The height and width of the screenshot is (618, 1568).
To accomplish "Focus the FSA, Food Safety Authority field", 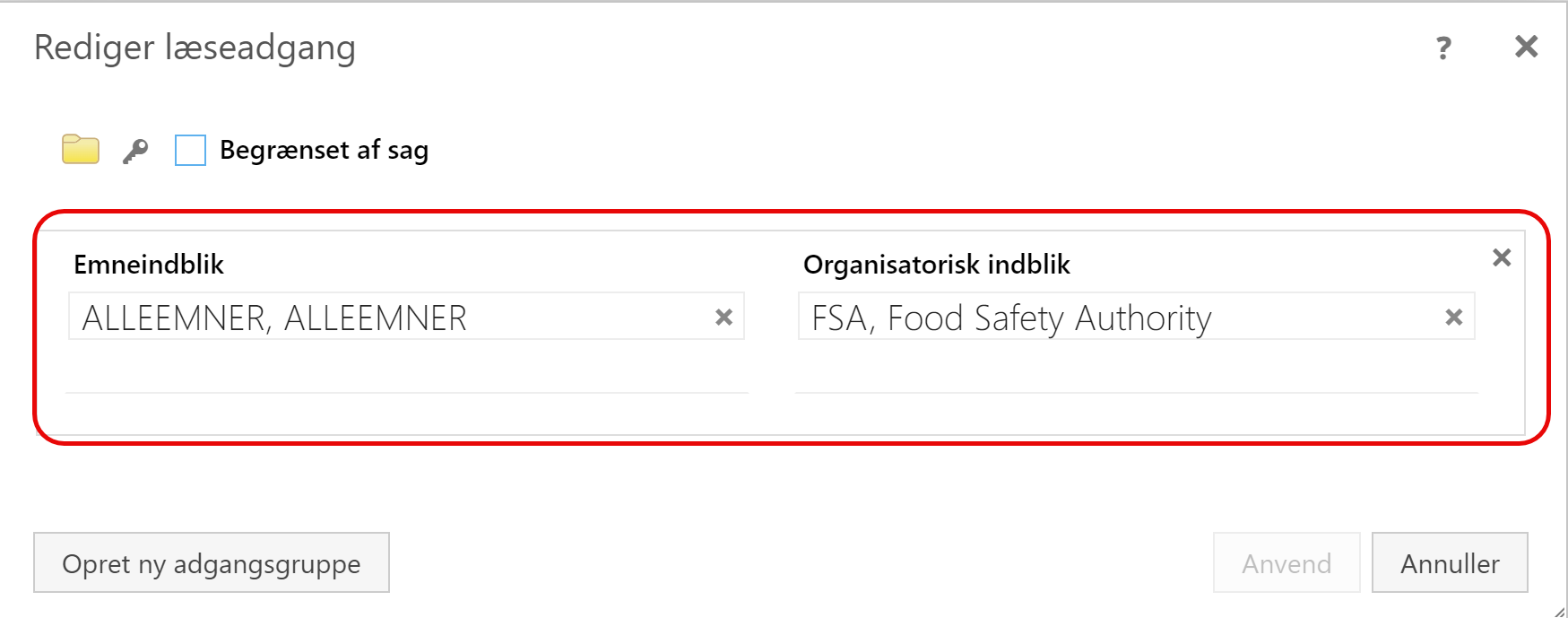I will click(x=1136, y=317).
